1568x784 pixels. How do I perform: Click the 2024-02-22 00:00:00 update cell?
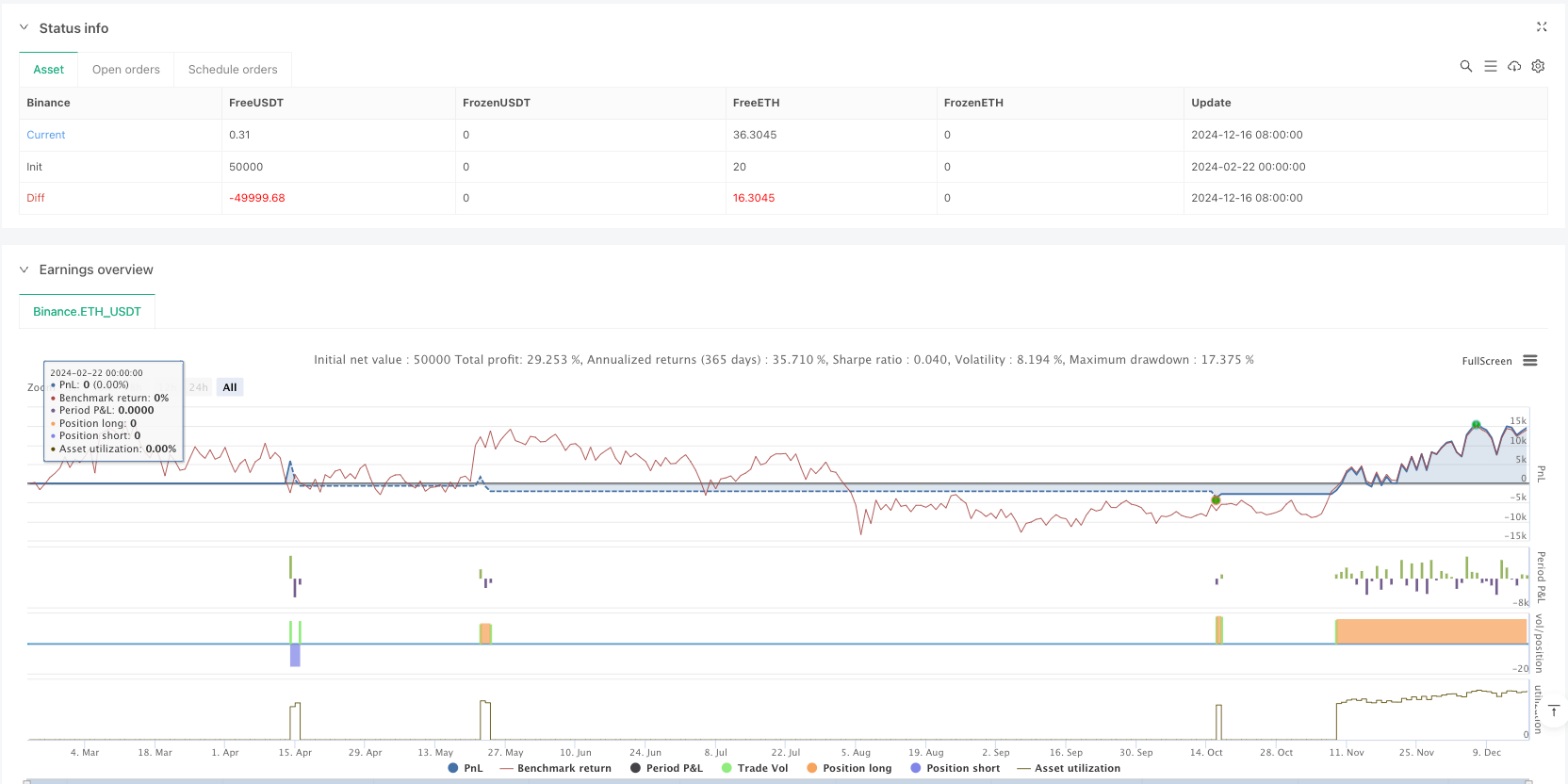click(1249, 167)
